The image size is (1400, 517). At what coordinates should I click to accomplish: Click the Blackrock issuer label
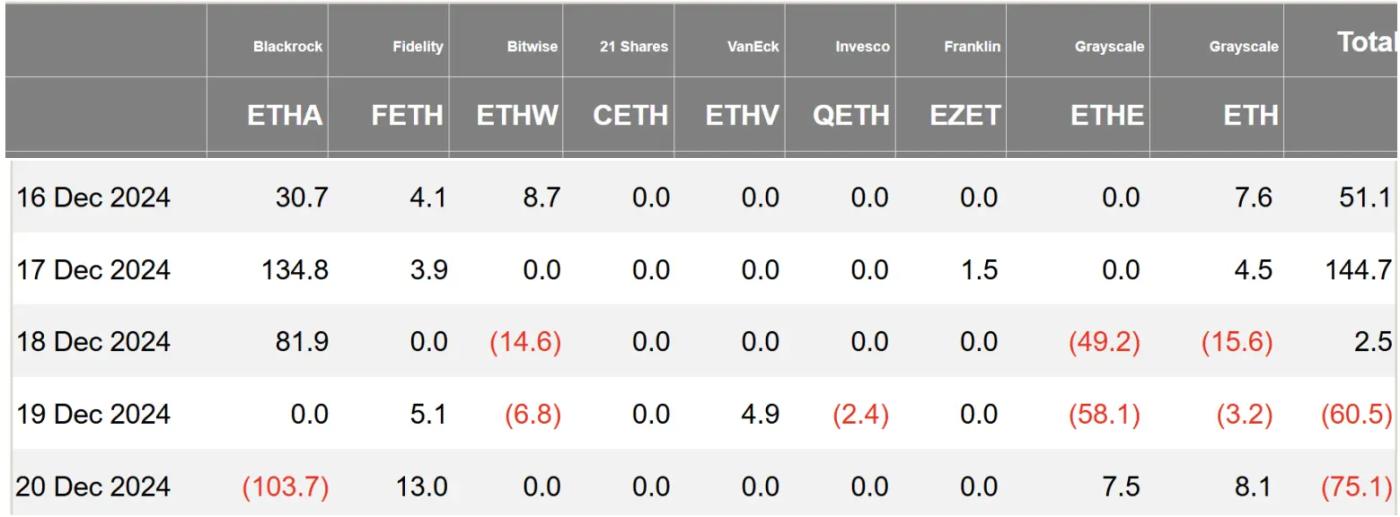(288, 47)
